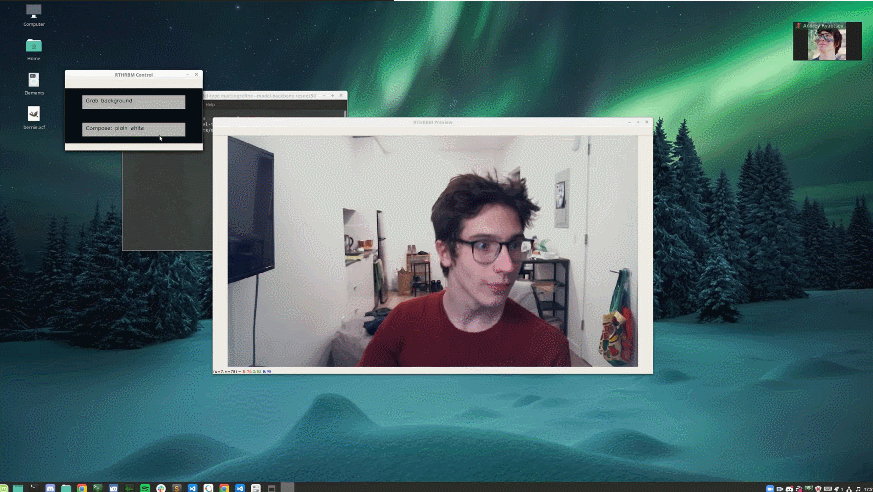This screenshot has height=492, width=873.
Task: Open the Computer desktop icon
Action: (x=34, y=15)
